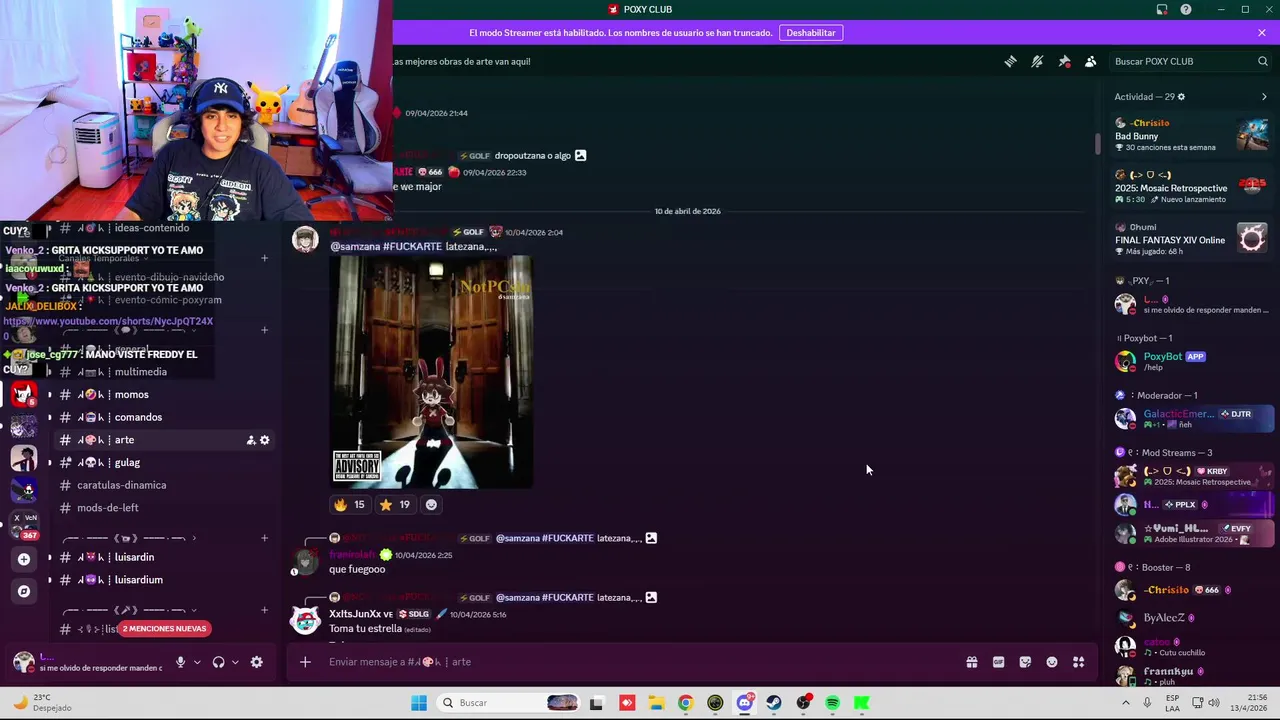Add a reaction to the artwork post

431,505
